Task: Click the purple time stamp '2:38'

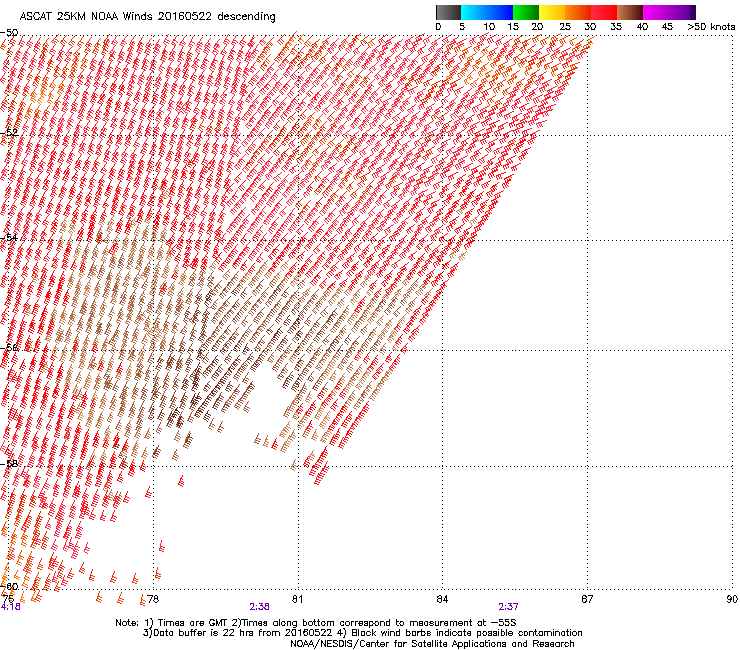Action: (260, 607)
